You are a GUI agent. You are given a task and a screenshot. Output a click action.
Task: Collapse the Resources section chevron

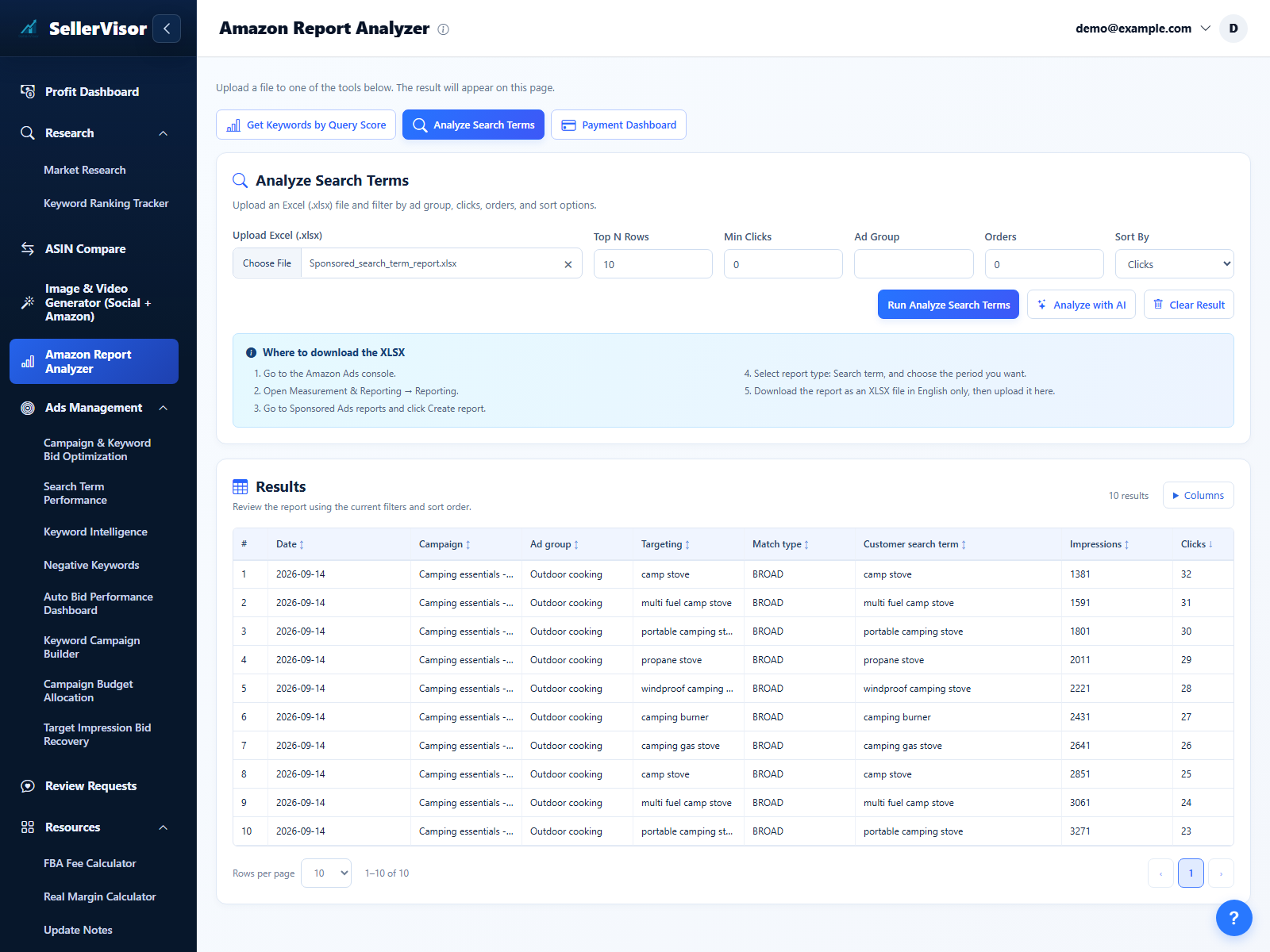pyautogui.click(x=164, y=827)
